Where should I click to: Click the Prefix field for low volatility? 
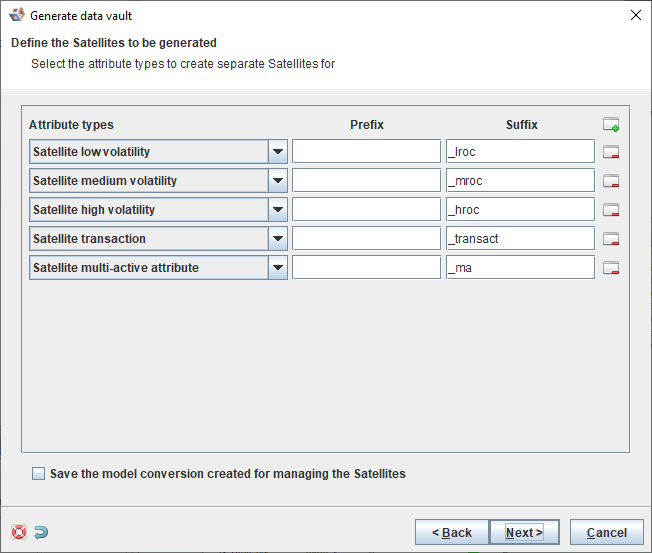(366, 152)
